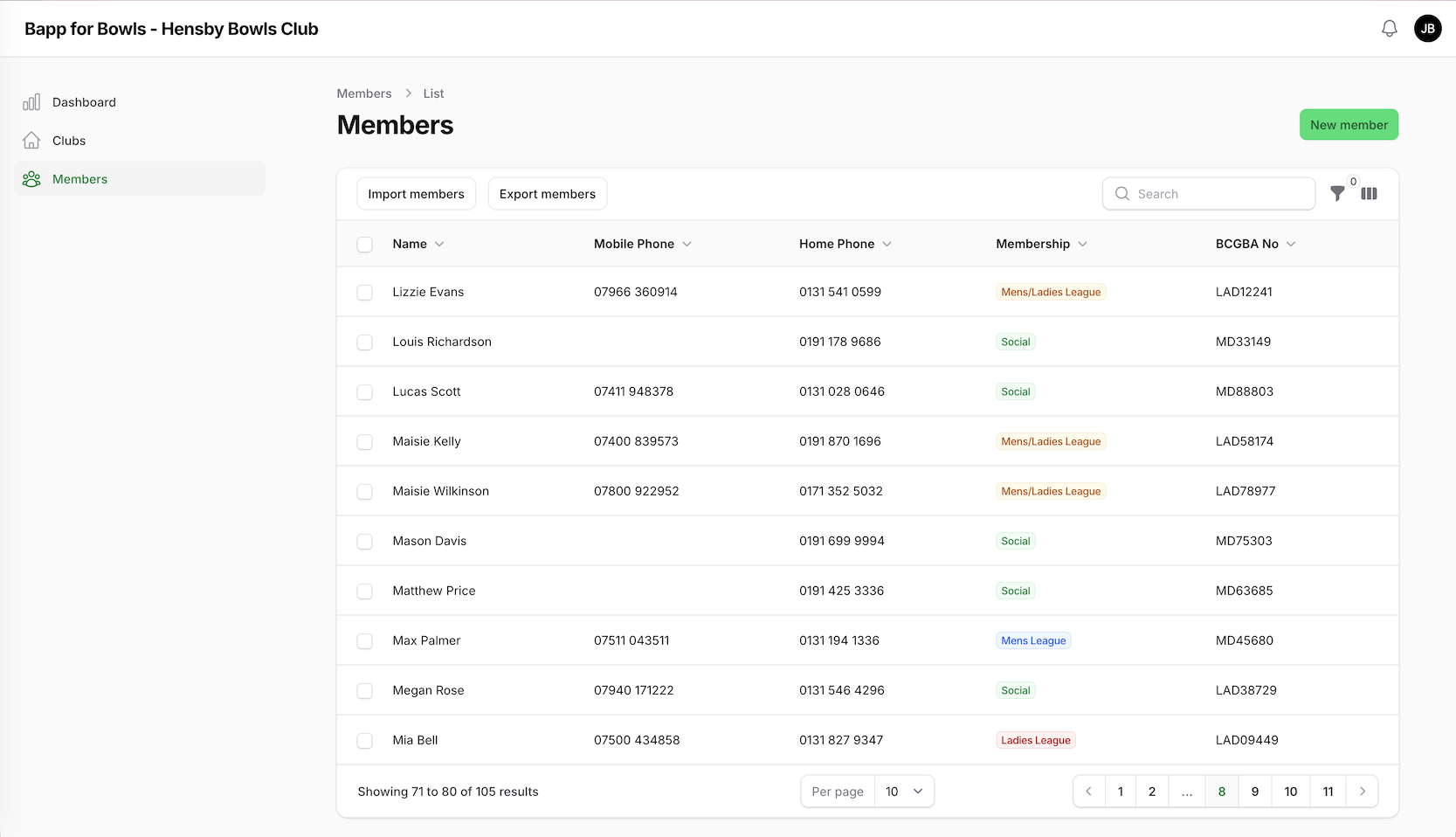Open the notifications bell

tap(1389, 27)
